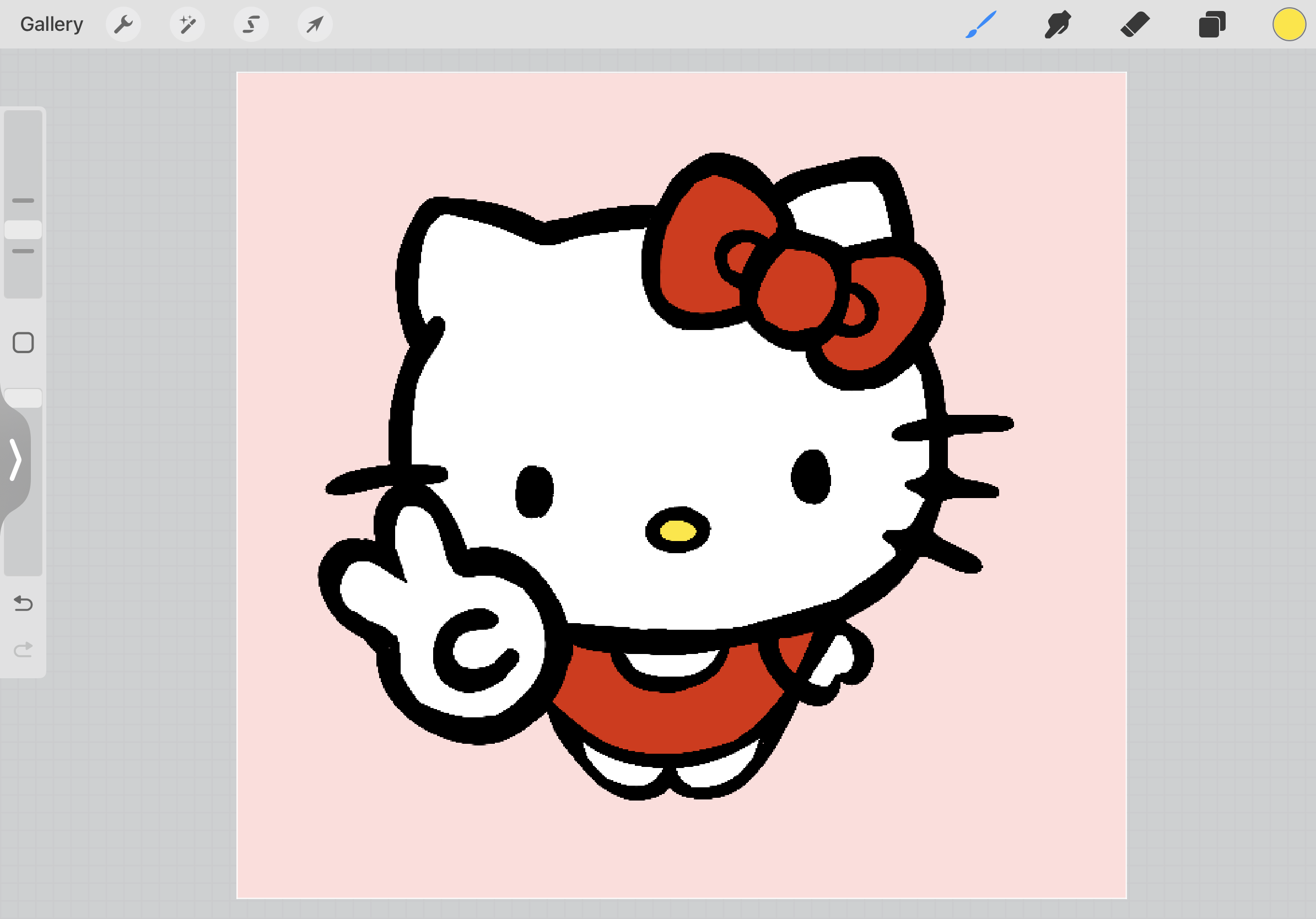Select the Paint brush tool

coord(981,24)
